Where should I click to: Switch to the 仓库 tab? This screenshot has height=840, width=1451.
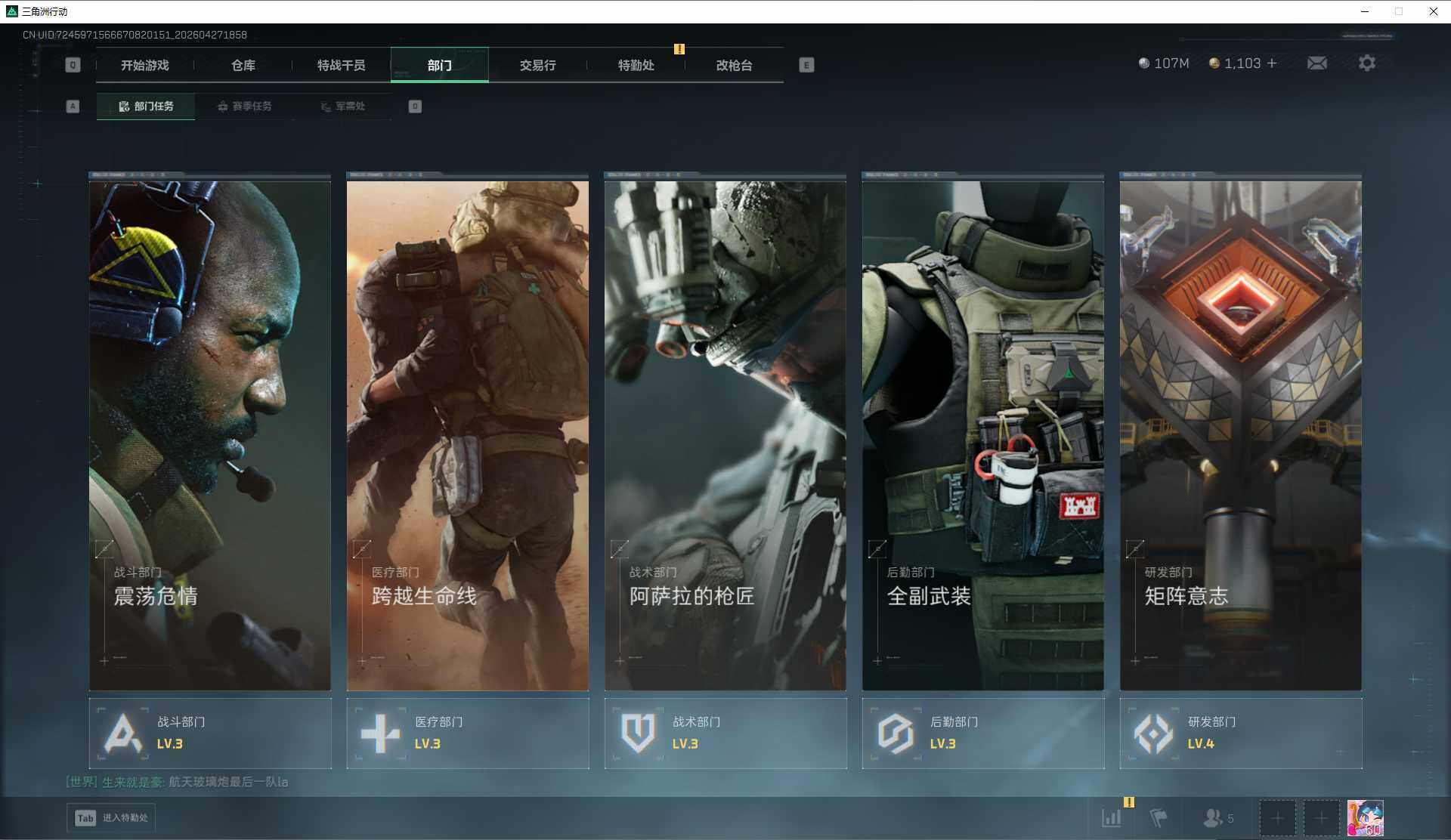point(243,65)
